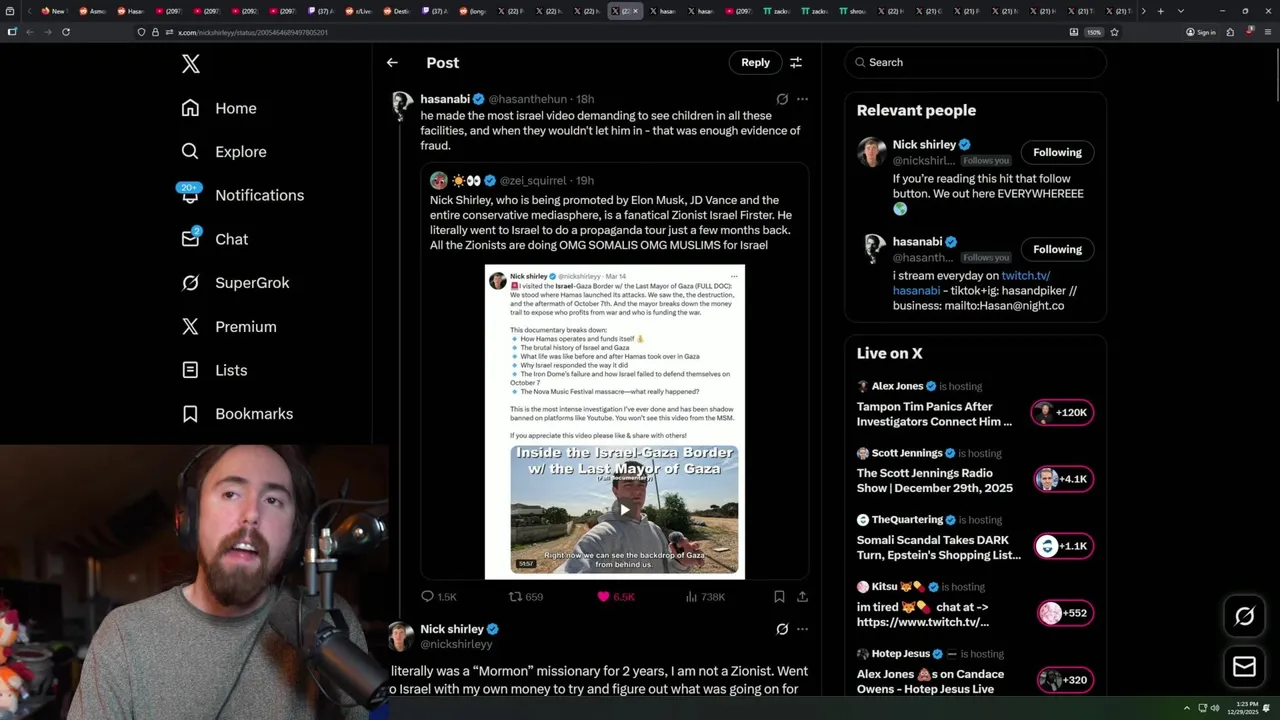The height and width of the screenshot is (720, 1280).
Task: Share hasanabi's post via share icon
Action: 802,597
